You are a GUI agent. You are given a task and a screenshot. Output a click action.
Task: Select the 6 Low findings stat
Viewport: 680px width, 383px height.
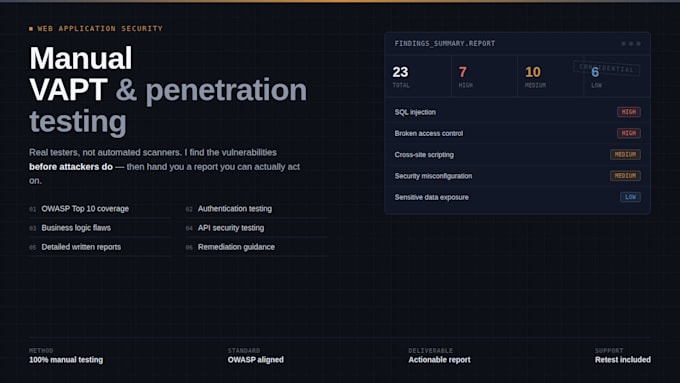pos(617,76)
